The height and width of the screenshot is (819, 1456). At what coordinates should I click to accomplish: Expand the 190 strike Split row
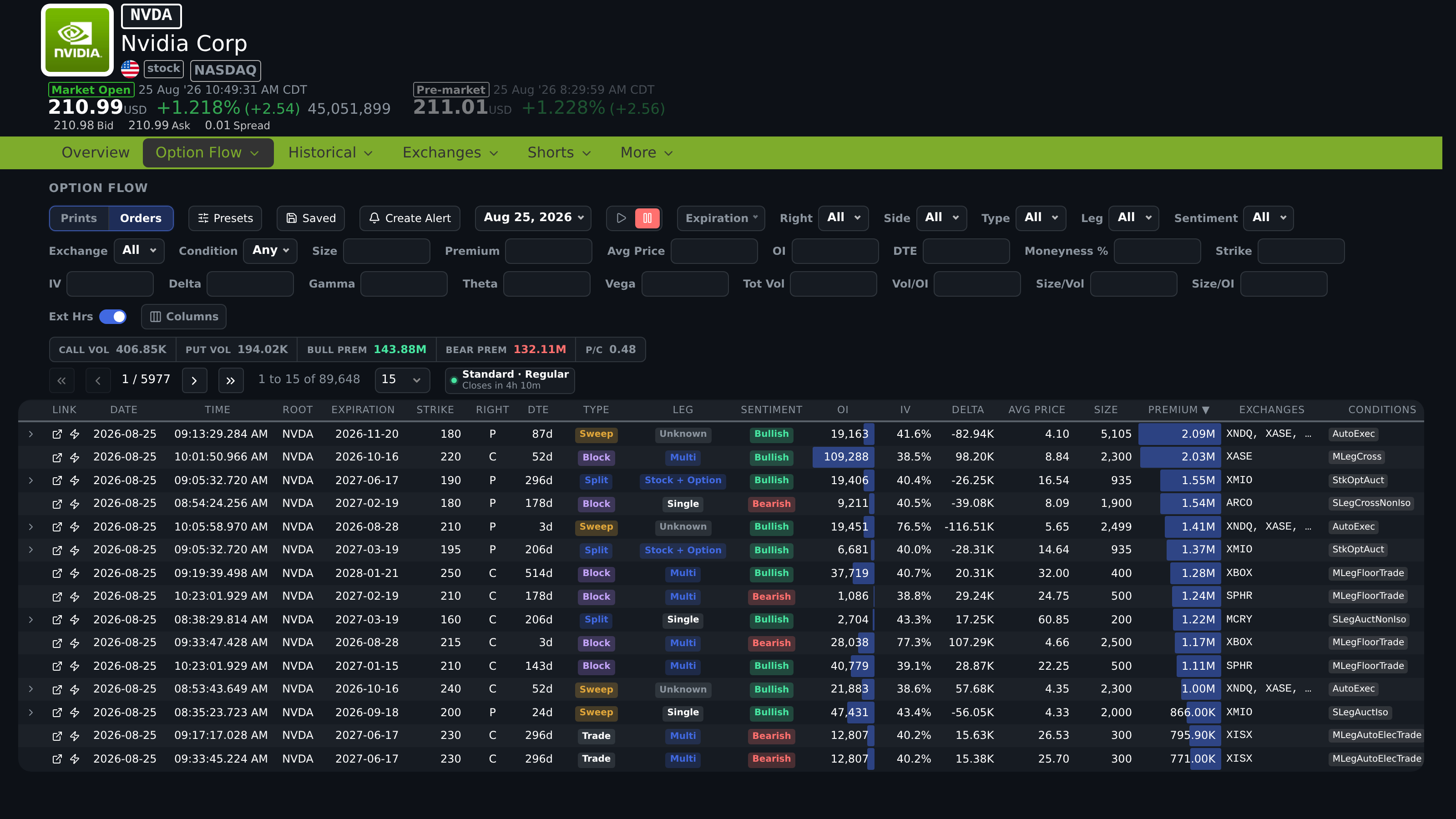pyautogui.click(x=31, y=480)
